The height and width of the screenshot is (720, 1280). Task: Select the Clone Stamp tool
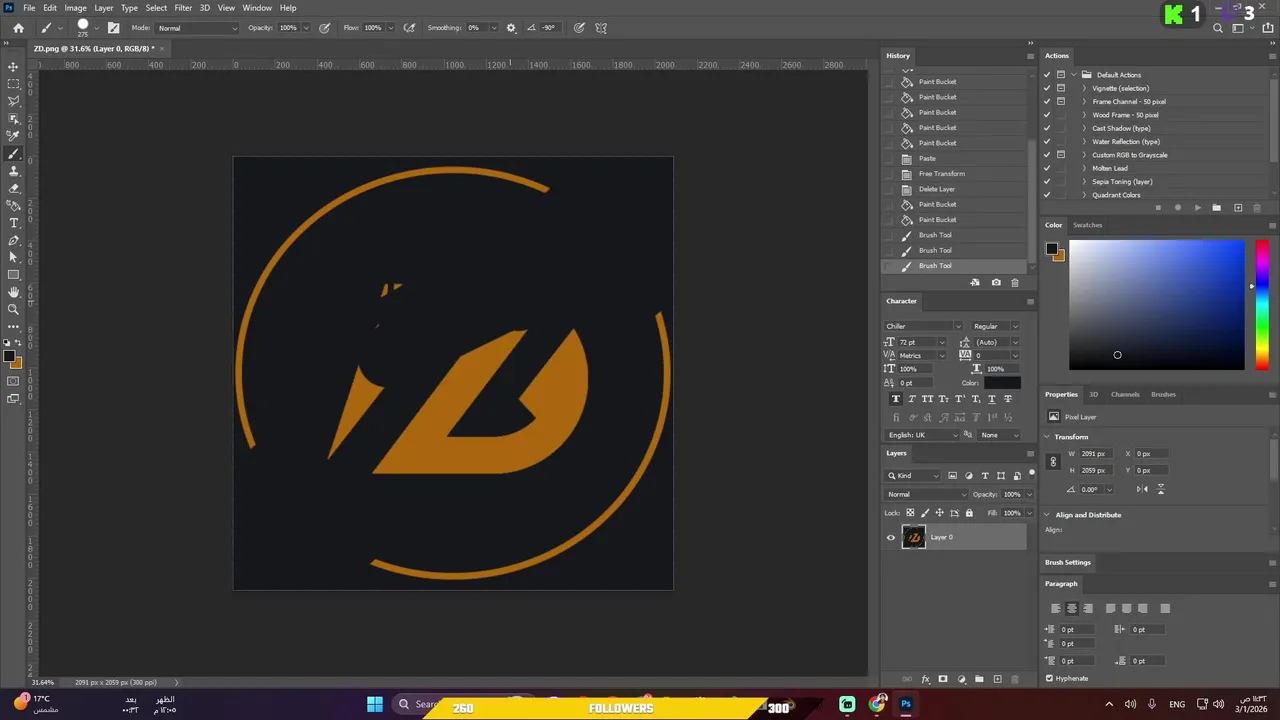coord(13,171)
